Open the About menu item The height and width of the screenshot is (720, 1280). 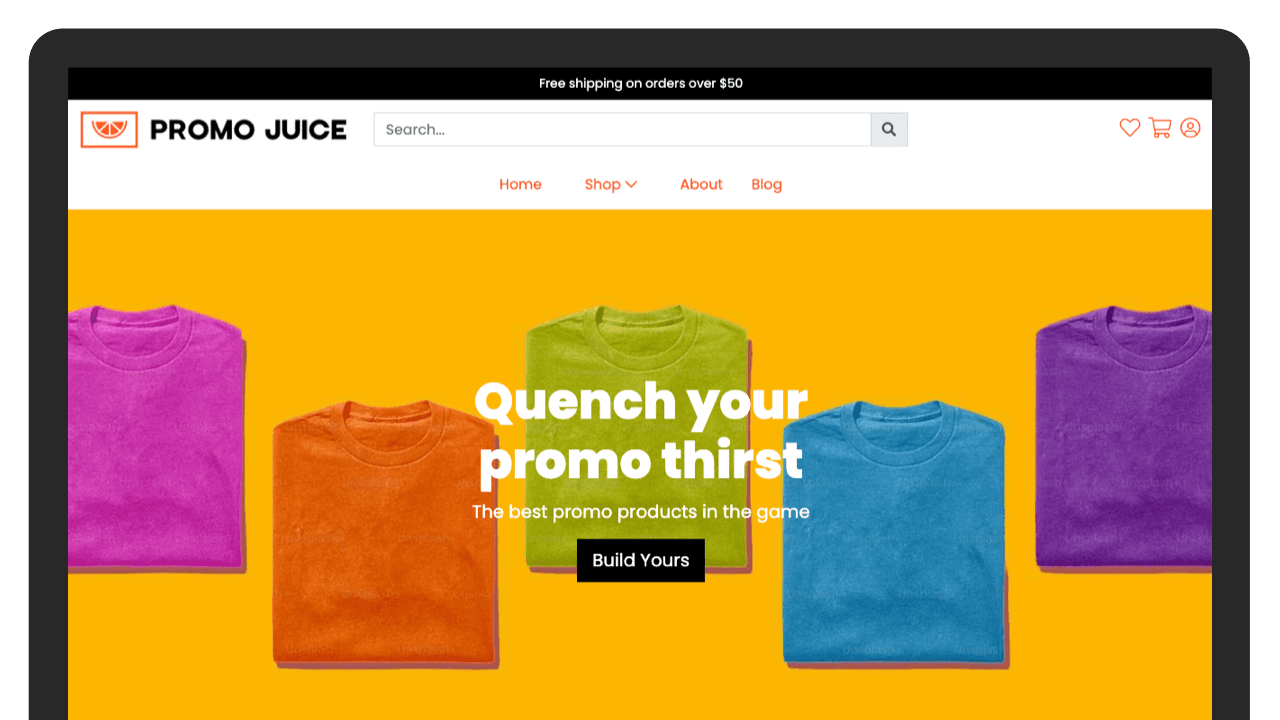701,184
